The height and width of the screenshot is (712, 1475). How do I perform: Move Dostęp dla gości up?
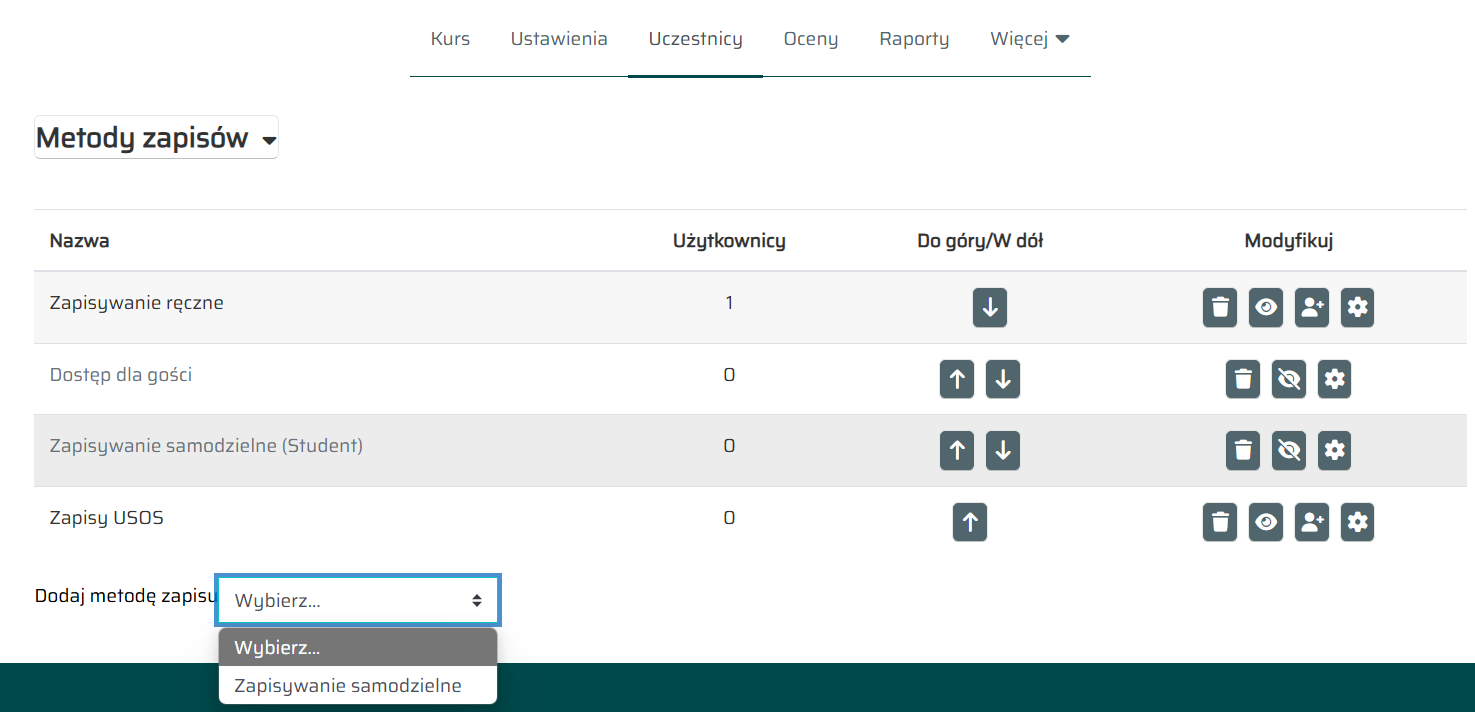click(957, 379)
